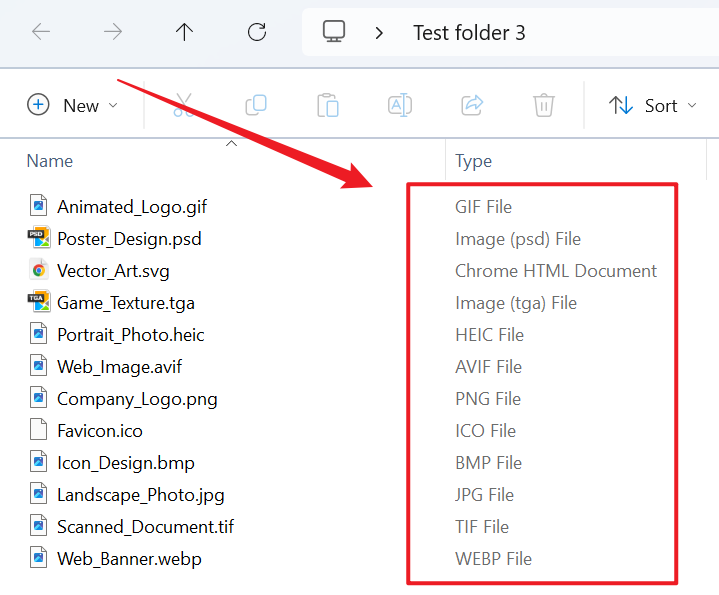Click Test folder 3 in address bar
Screen dimensions: 719x595
(469, 33)
